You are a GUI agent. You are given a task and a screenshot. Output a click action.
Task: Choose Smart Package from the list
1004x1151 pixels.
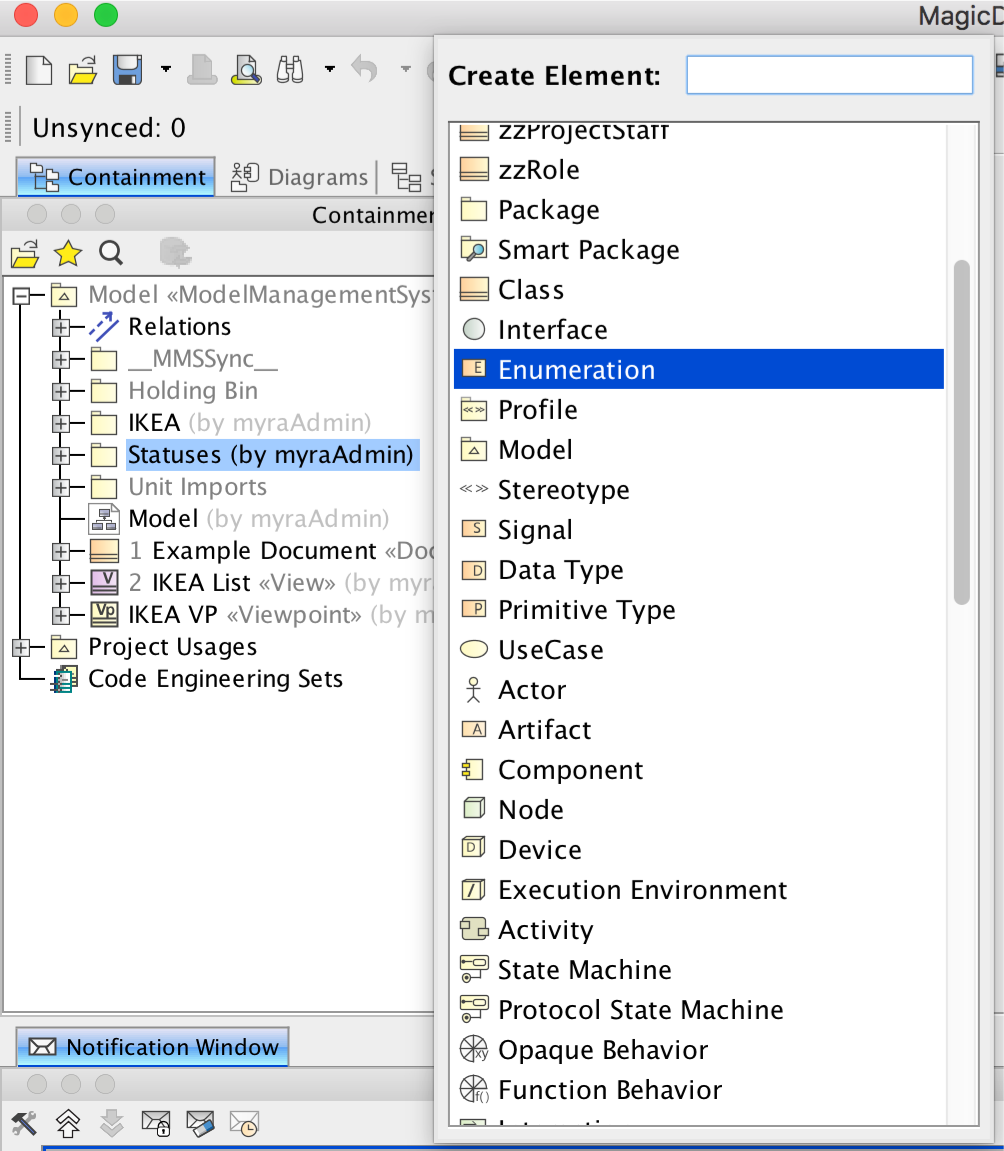[699, 250]
